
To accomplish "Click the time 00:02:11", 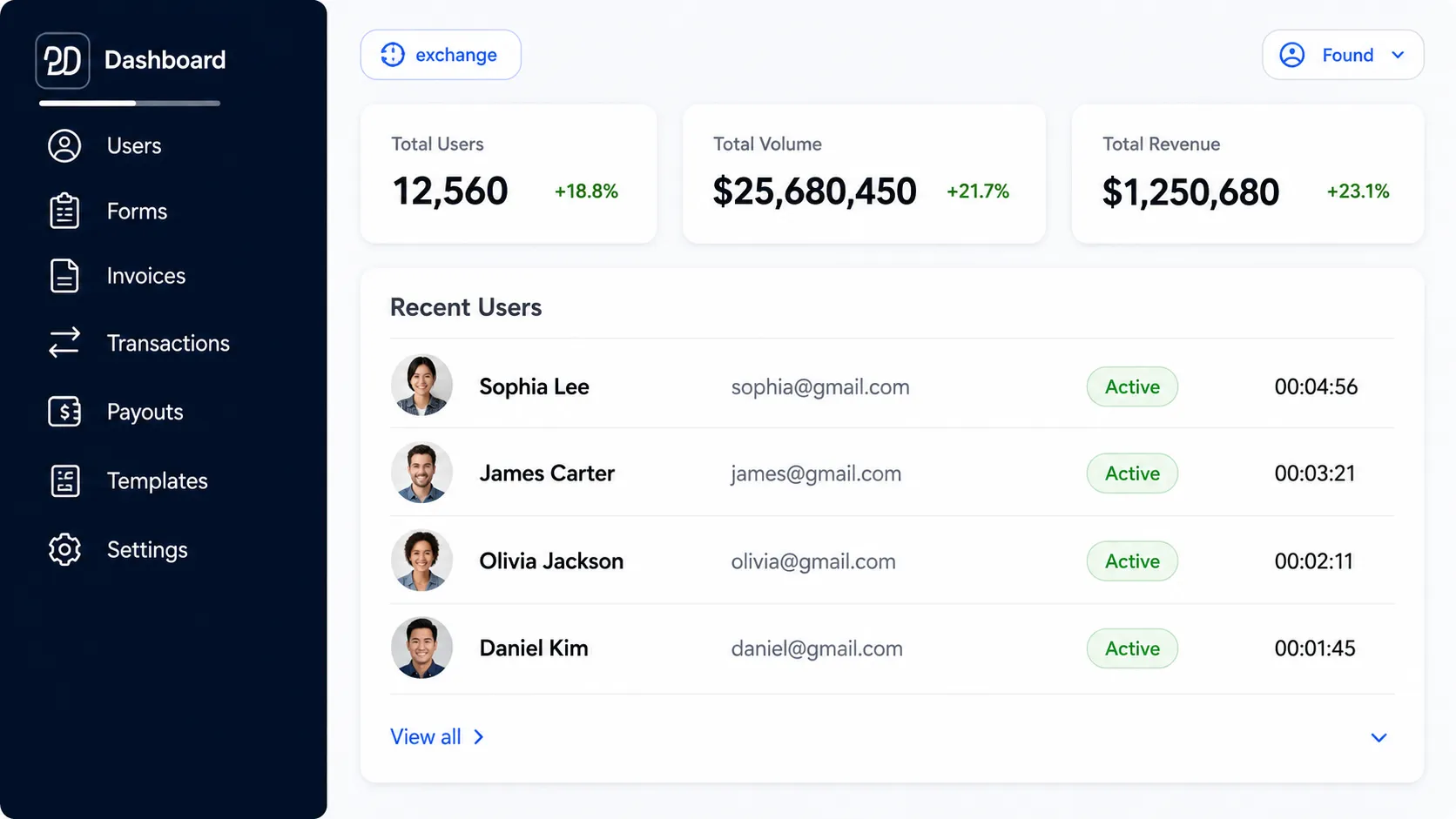I will point(1314,561).
